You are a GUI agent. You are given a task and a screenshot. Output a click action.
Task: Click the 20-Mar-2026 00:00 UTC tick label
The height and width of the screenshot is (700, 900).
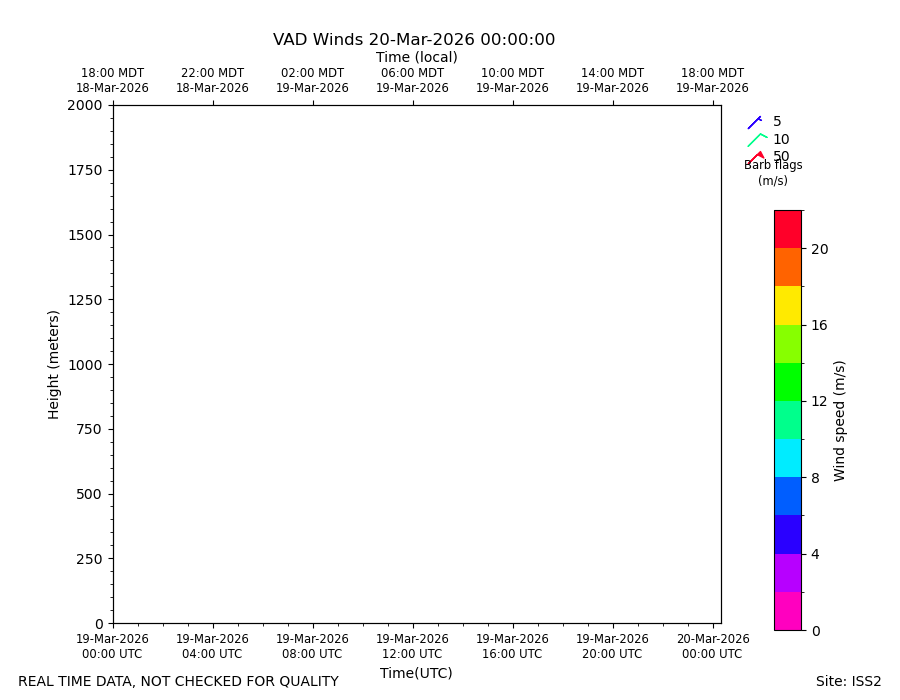pos(713,646)
